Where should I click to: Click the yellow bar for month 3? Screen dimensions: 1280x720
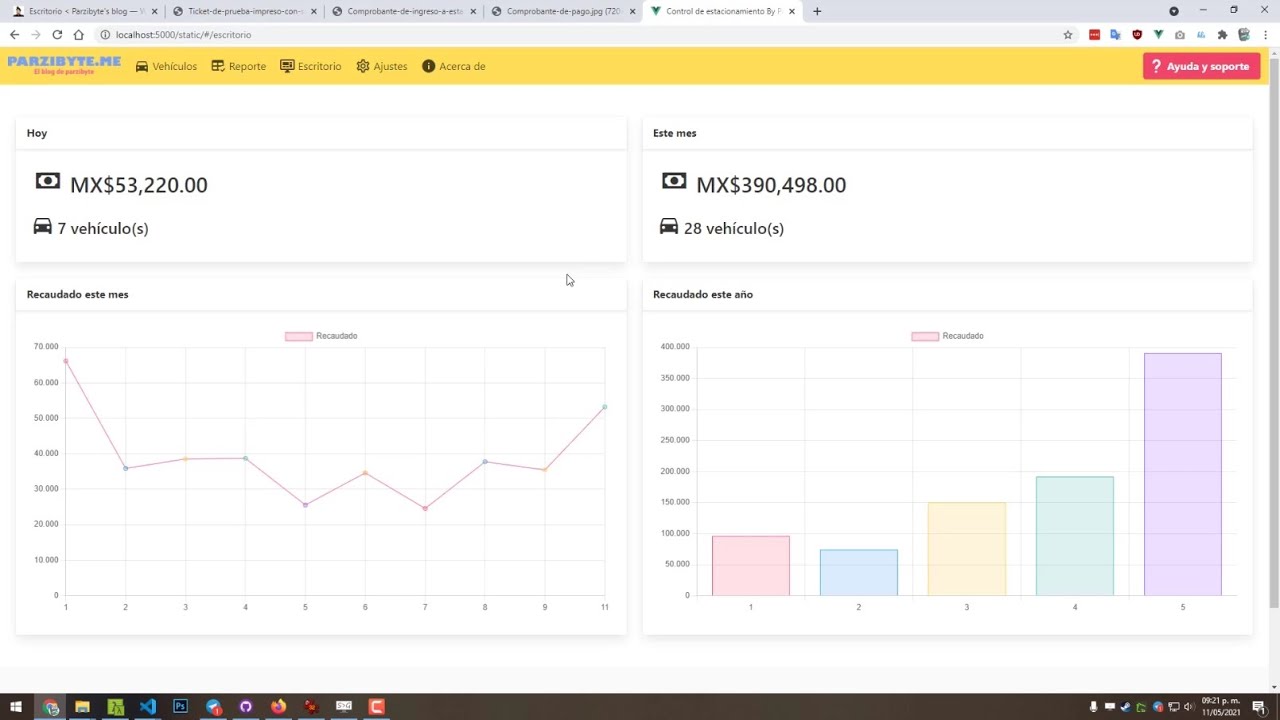click(x=967, y=549)
